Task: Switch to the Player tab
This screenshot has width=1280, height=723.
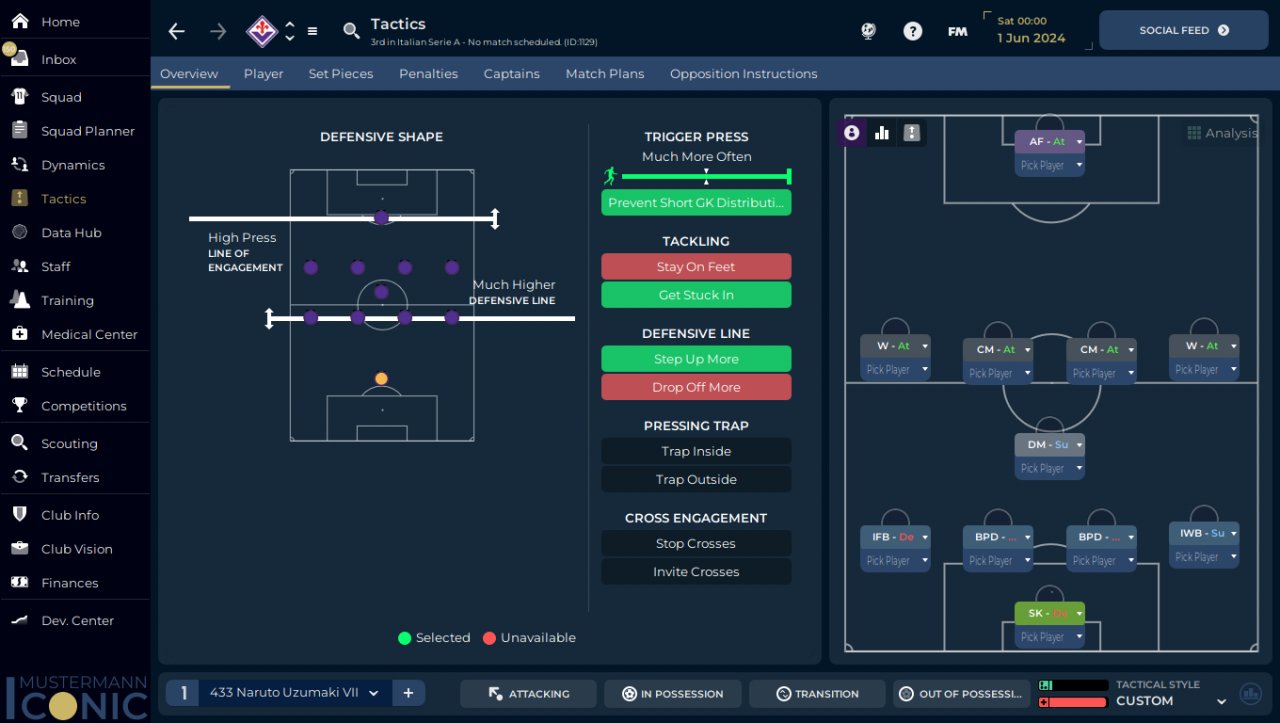Action: [x=264, y=74]
